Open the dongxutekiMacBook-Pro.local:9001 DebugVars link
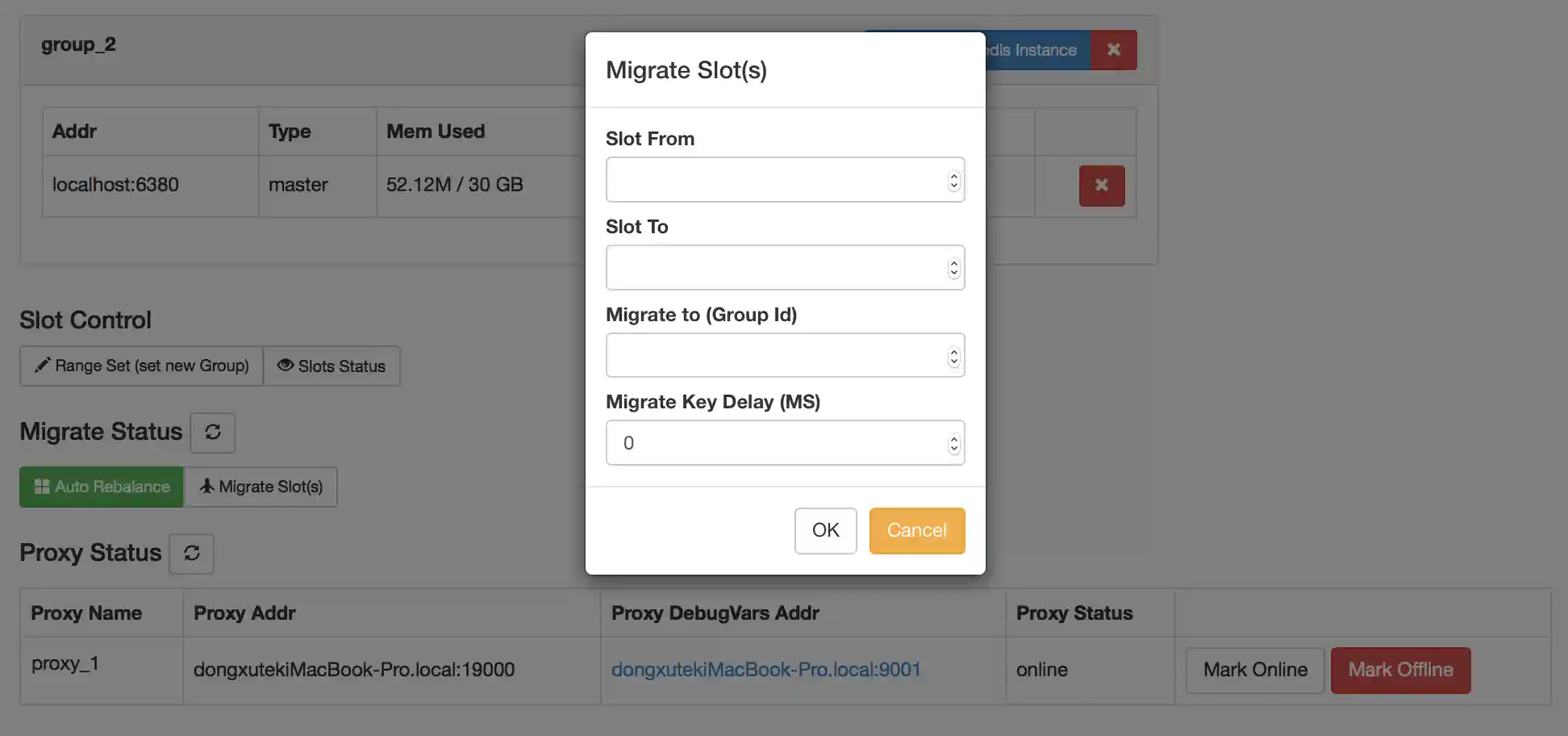The height and width of the screenshot is (736, 1568). 765,669
